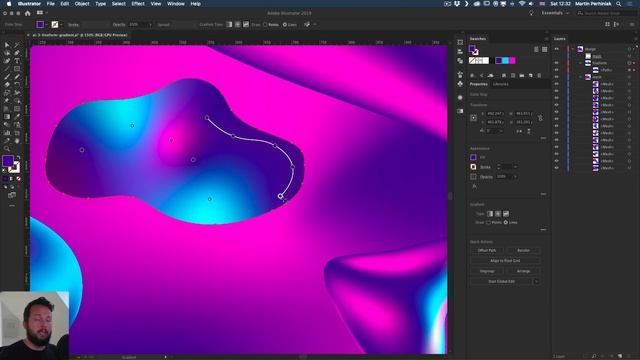Open the Essentials workspace dropdown

click(556, 13)
